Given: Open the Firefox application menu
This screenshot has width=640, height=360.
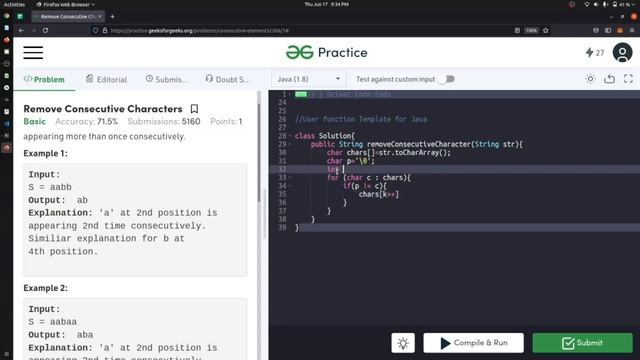Looking at the screenshot, I should coord(632,30).
